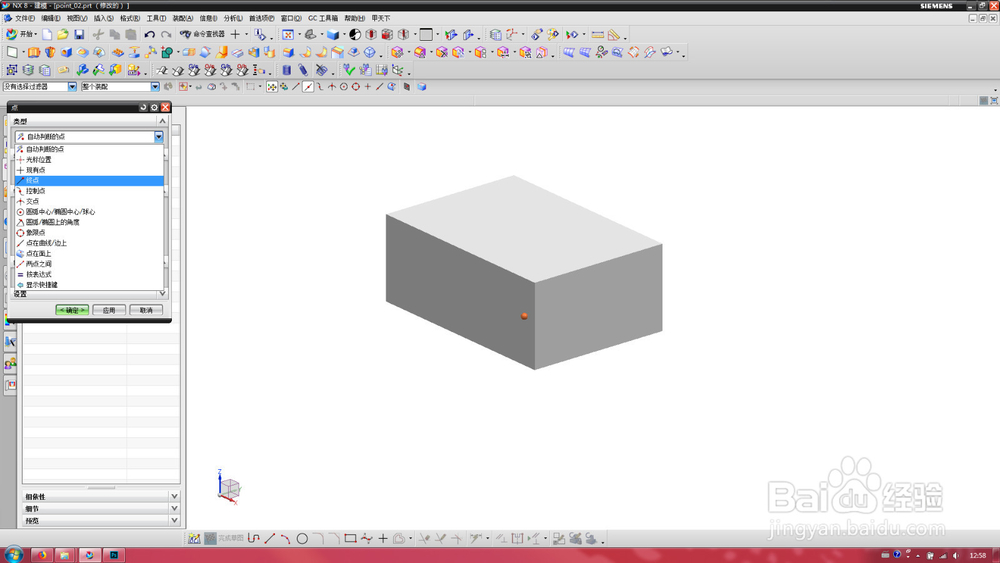Save the part with disk icon
Image resolution: width=1000 pixels, height=563 pixels.
[79, 34]
